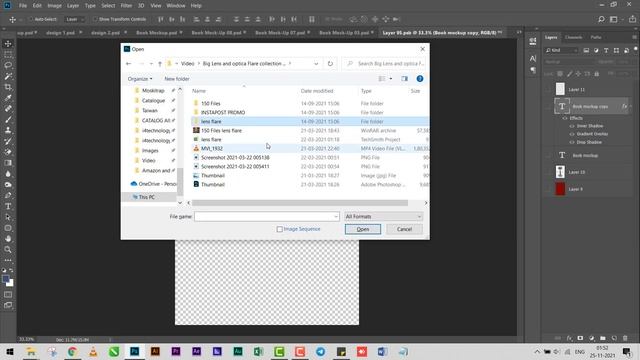Screen dimensions: 640x360
Task: Open the Window menu
Action: 176,6
